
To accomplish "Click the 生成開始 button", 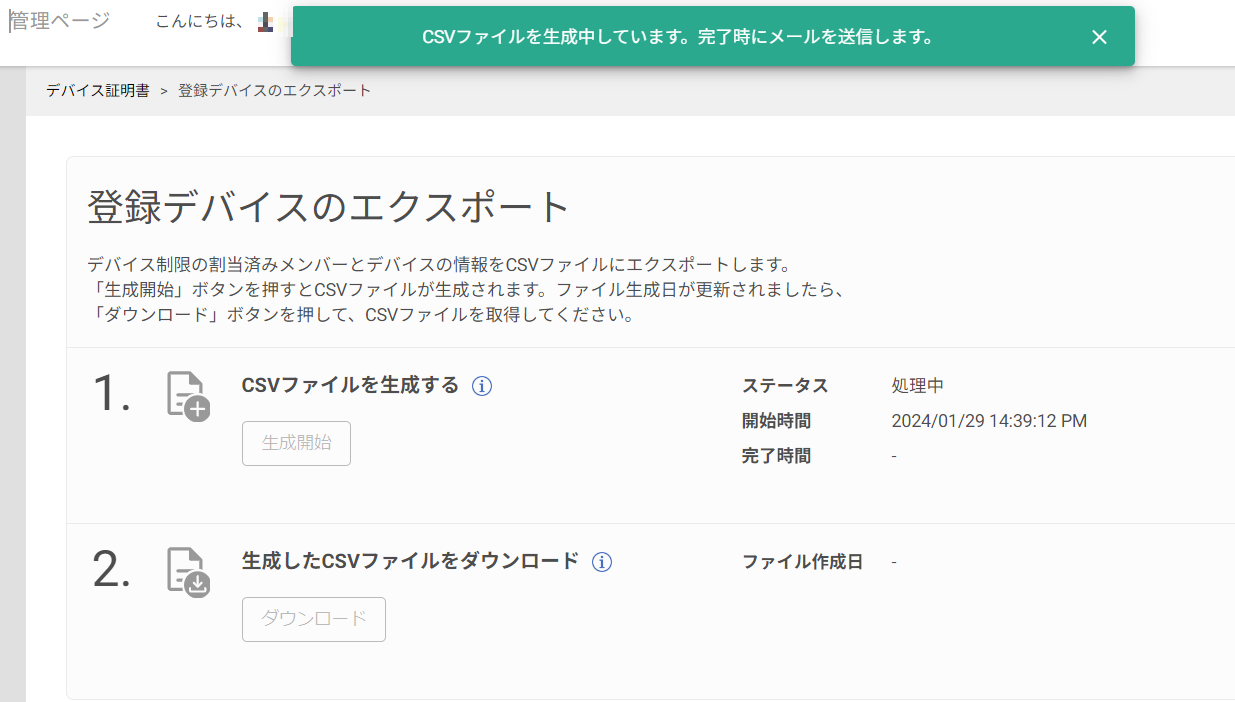I will coord(296,443).
